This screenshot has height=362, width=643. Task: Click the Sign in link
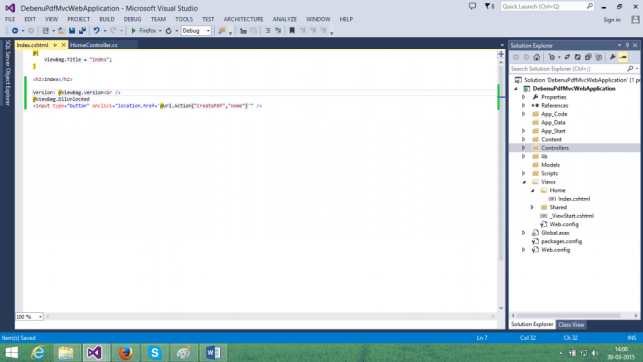click(612, 20)
